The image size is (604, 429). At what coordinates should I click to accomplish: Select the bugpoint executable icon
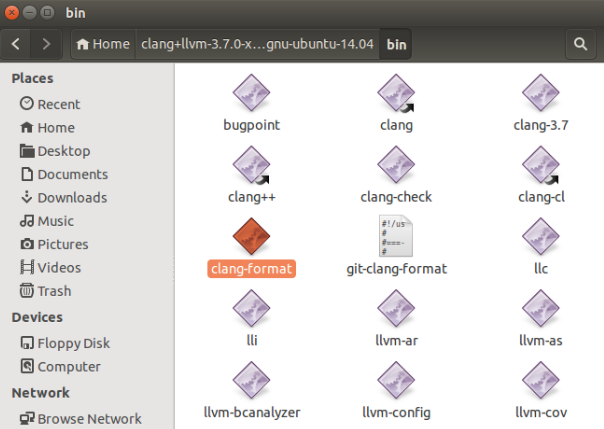(251, 95)
